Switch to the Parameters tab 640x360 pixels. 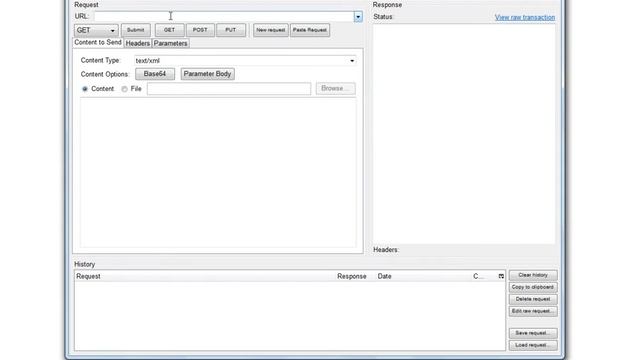click(x=171, y=43)
